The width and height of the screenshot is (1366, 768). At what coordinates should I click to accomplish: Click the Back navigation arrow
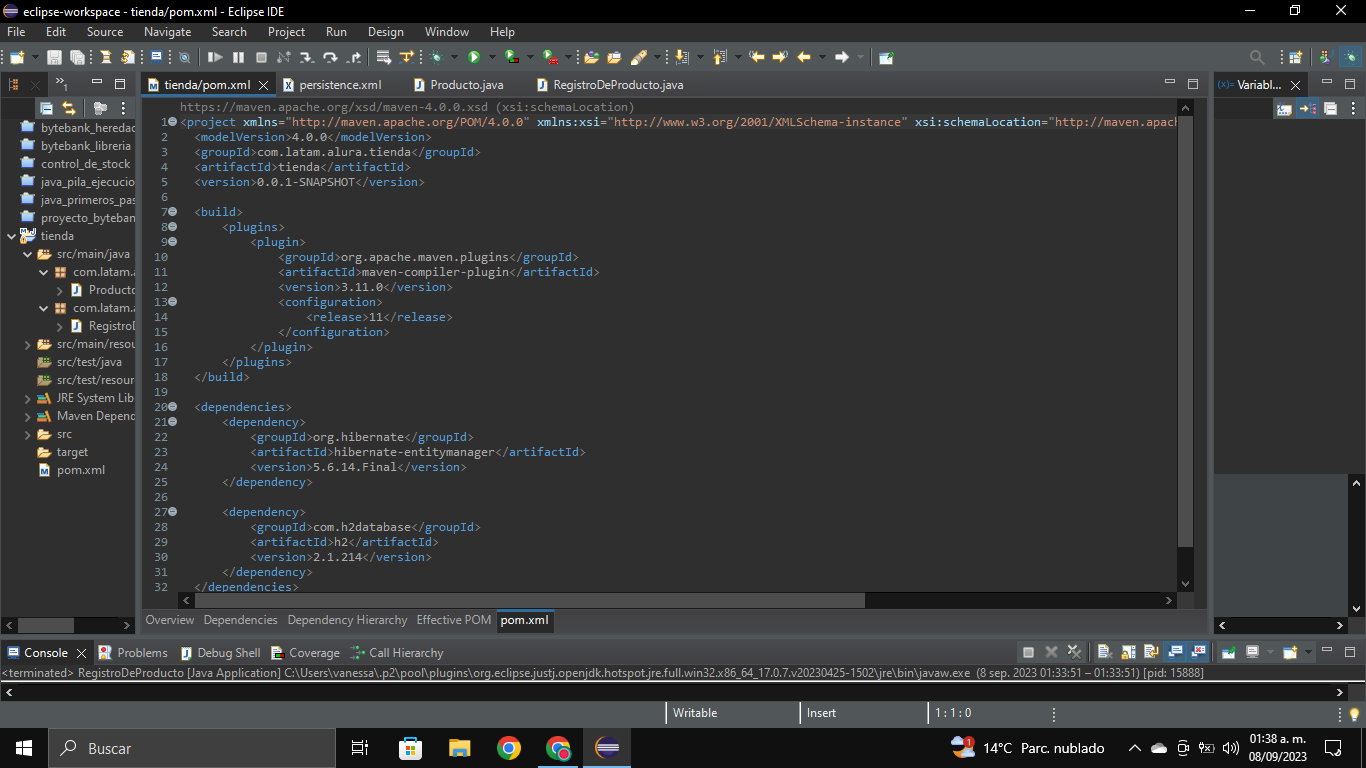pos(803,57)
